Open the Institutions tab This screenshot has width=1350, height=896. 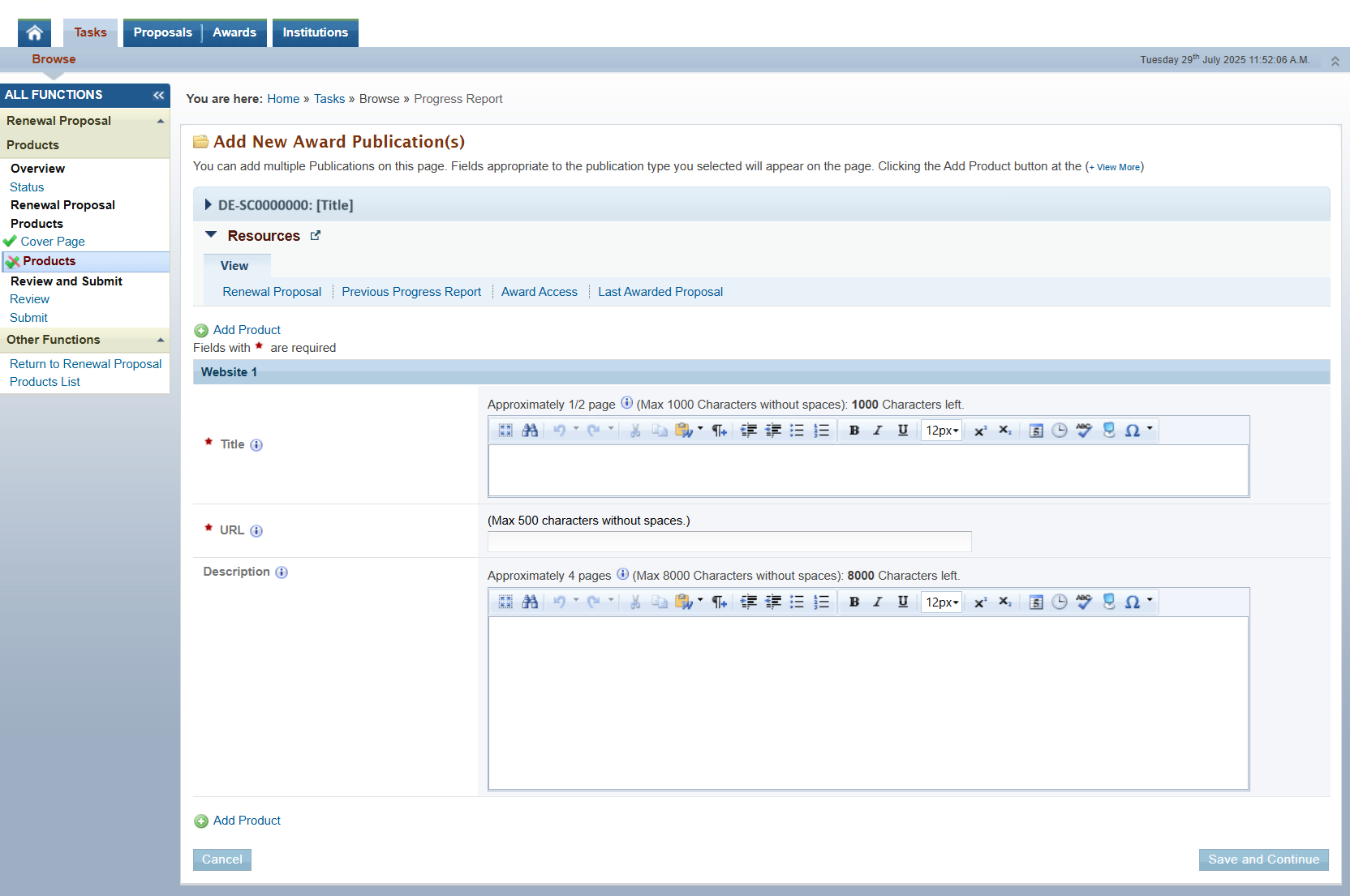(x=315, y=33)
